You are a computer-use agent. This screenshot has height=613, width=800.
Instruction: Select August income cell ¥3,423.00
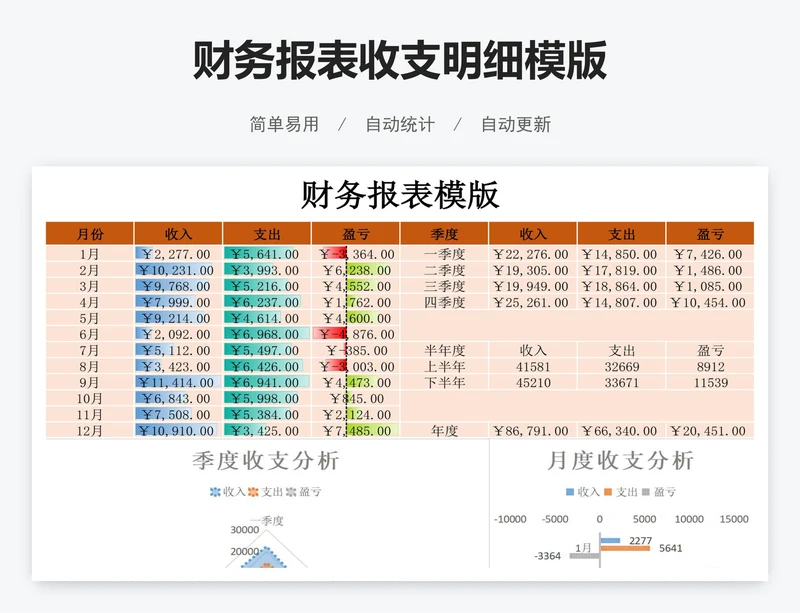click(x=178, y=366)
